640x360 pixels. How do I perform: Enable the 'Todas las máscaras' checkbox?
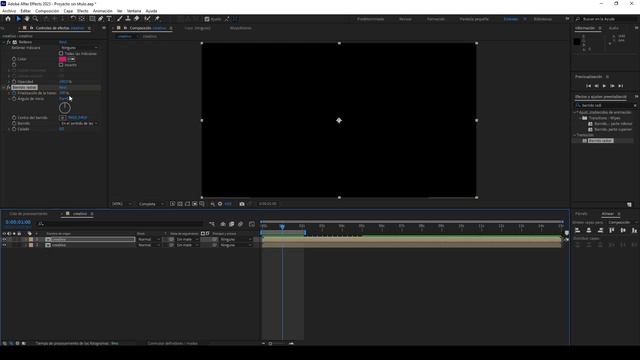61,53
